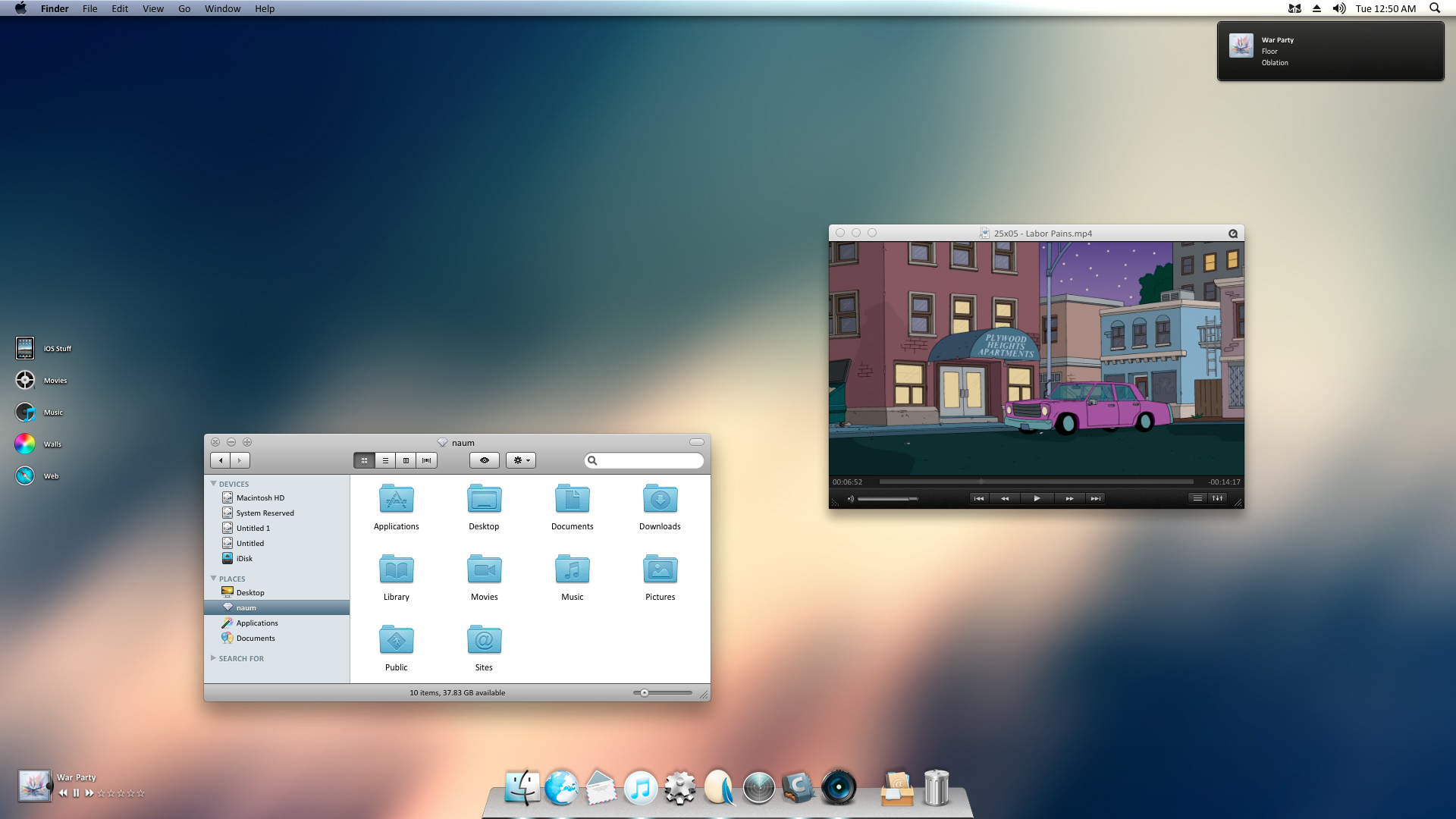Open the Window menu

tap(222, 8)
